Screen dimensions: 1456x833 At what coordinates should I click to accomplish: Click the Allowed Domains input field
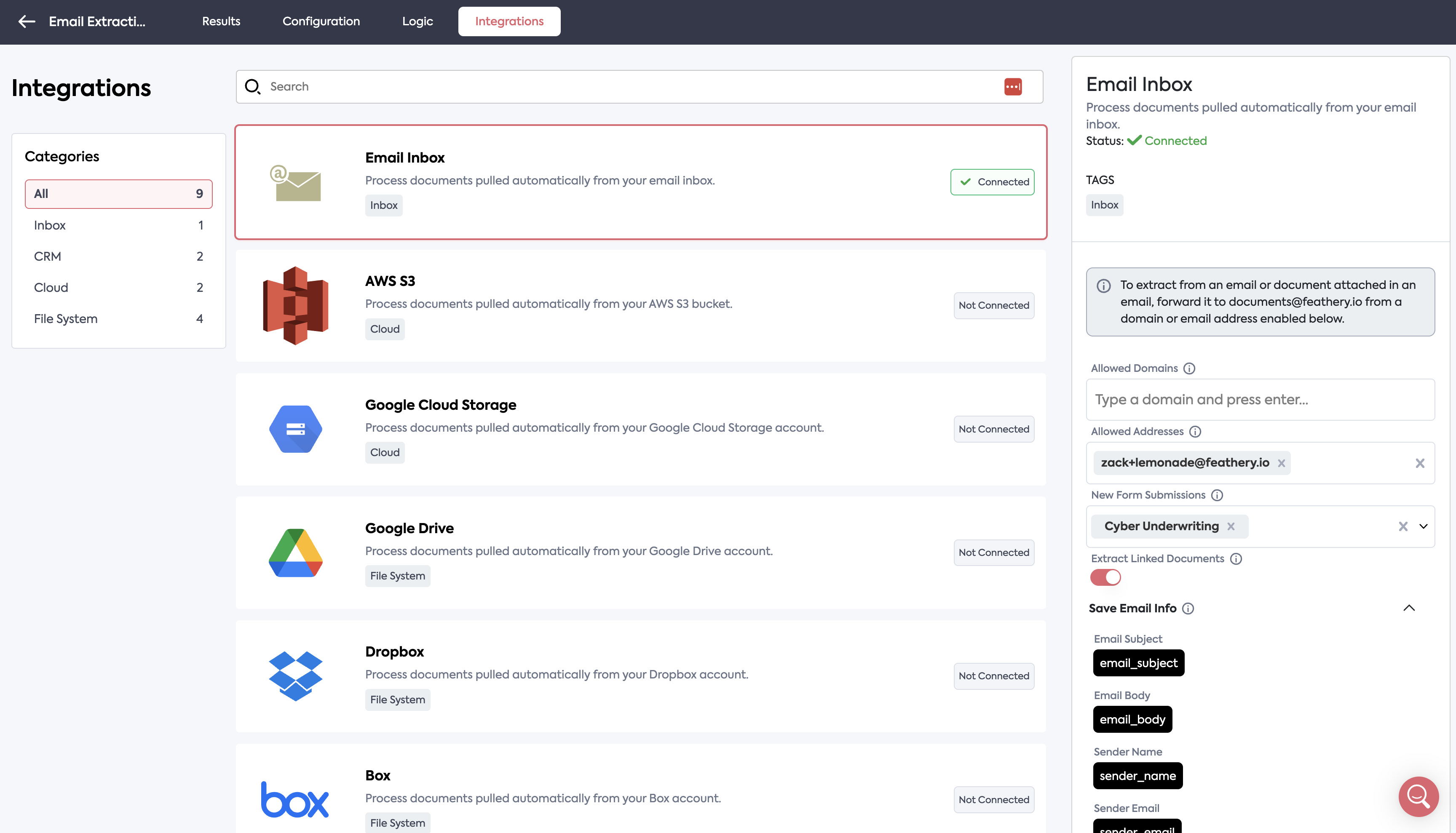click(x=1260, y=400)
